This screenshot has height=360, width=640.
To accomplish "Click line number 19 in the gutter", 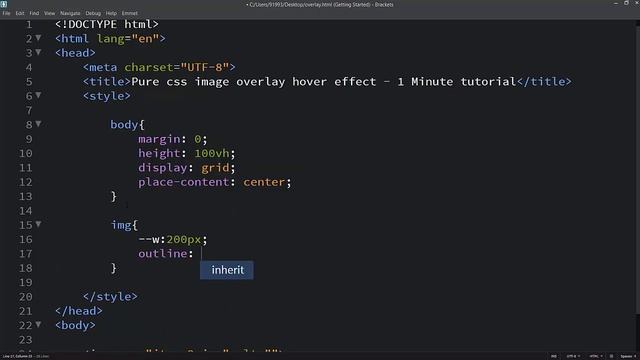I will pos(25,282).
